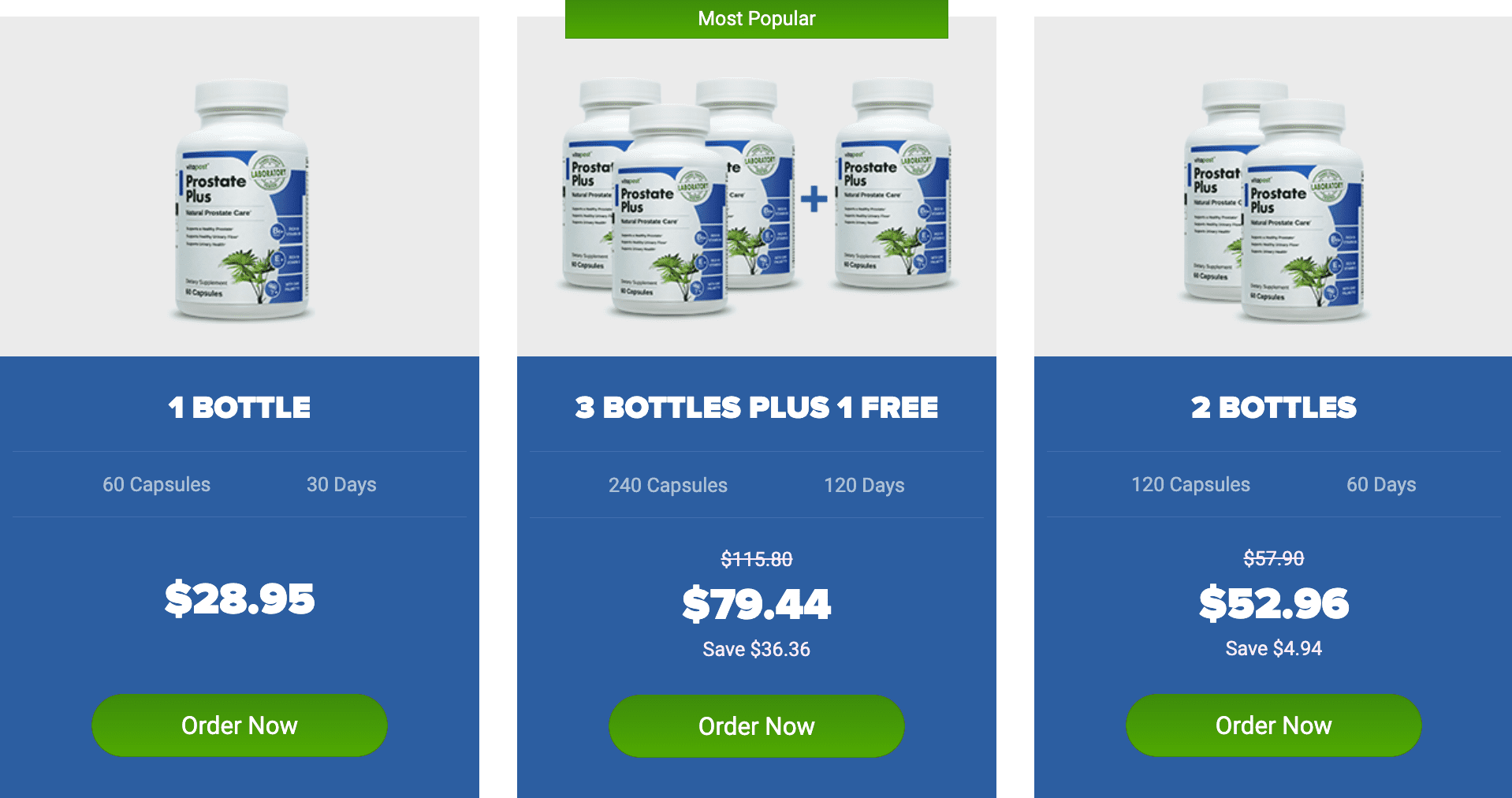This screenshot has height=798, width=1512.
Task: Click the crossed-out $115.80 original price
Action: [x=757, y=559]
